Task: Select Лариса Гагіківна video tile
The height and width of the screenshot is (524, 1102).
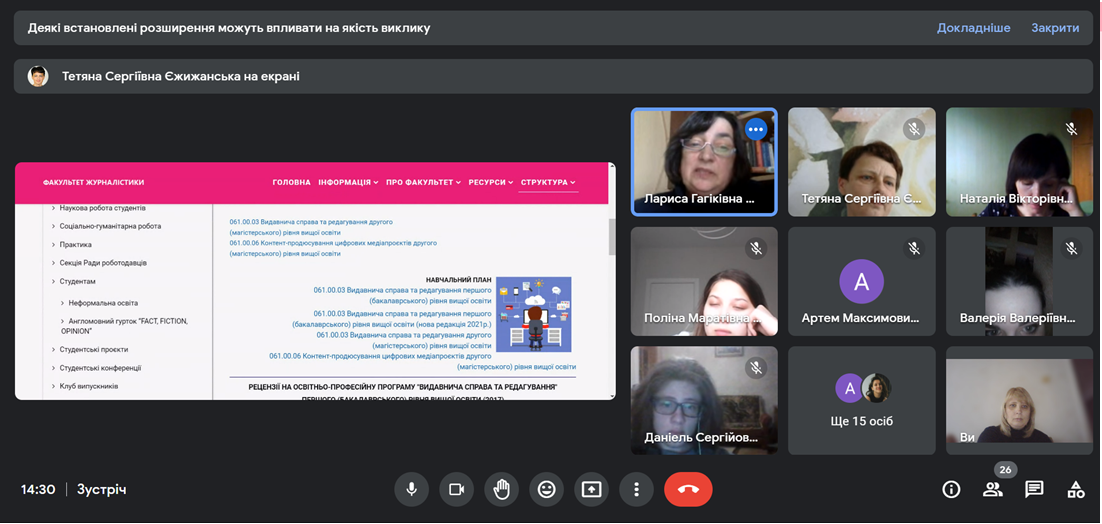Action: (x=704, y=162)
